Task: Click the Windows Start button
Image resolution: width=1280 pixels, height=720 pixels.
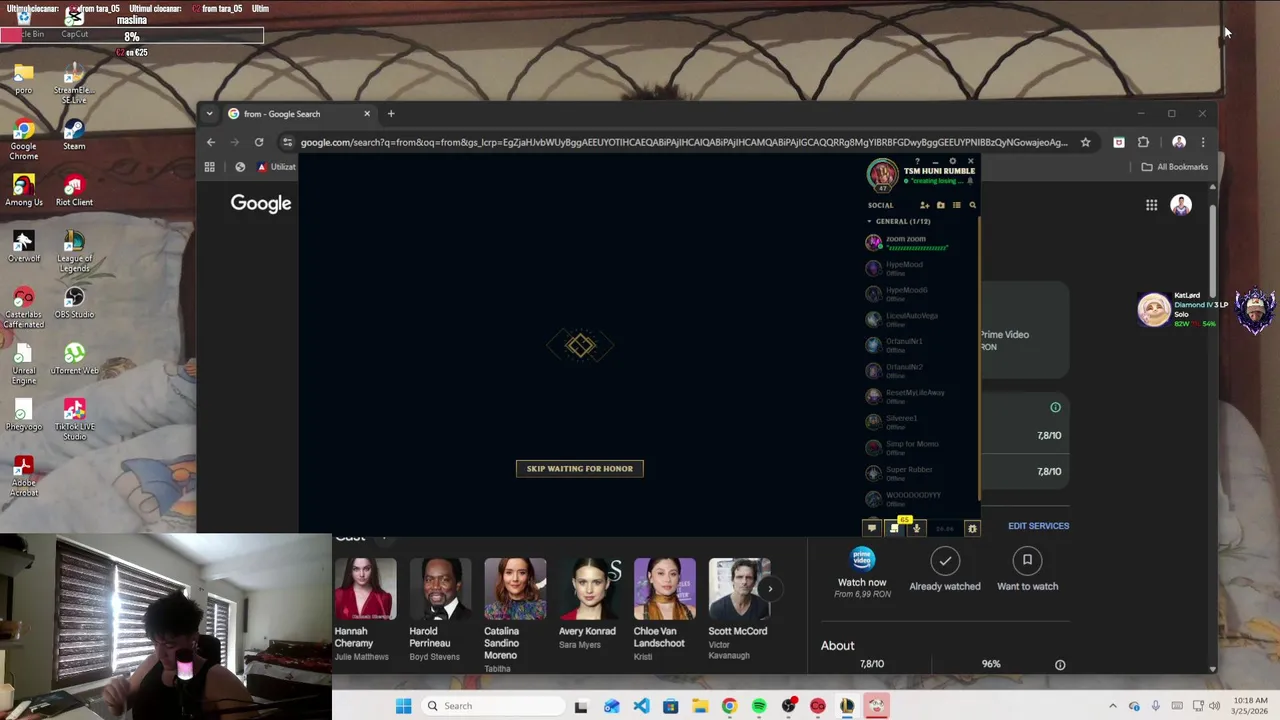Action: 403,706
